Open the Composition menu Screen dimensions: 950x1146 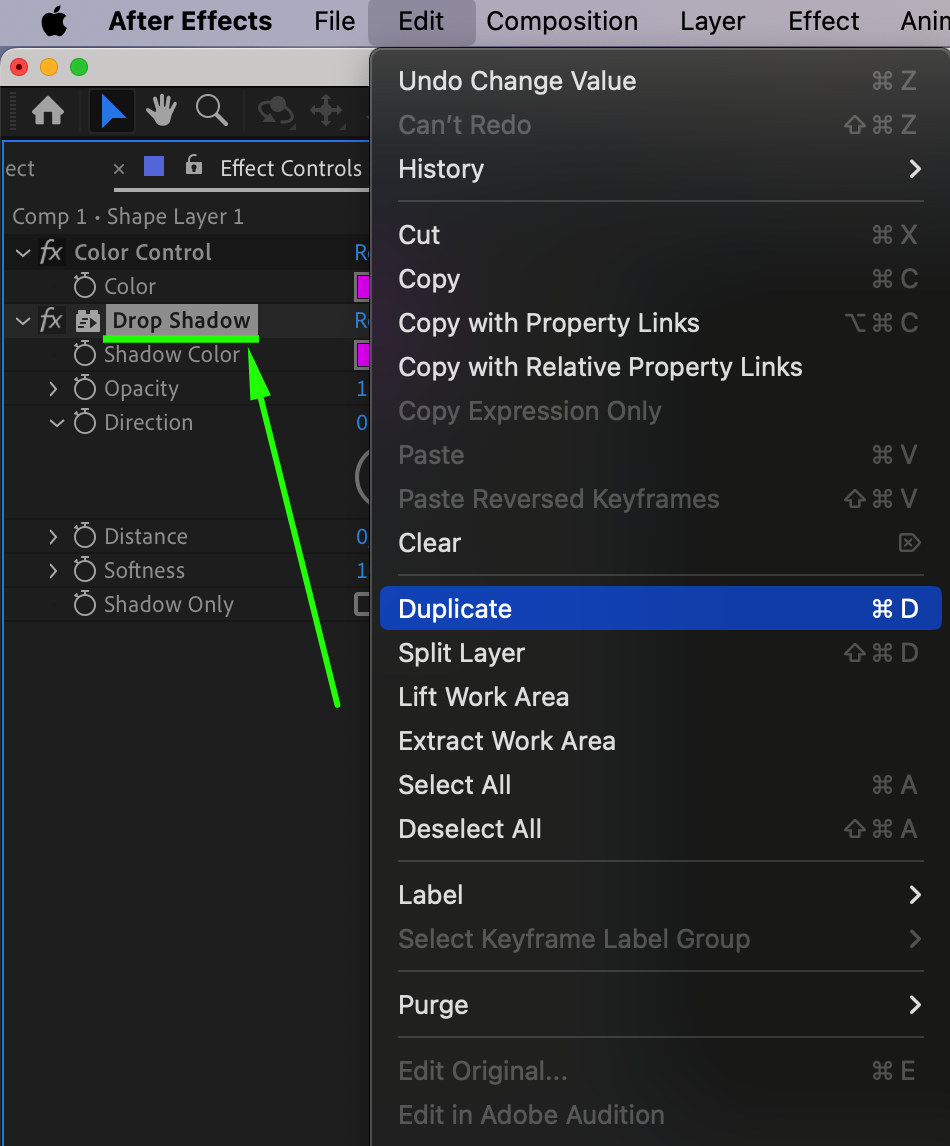click(x=562, y=21)
